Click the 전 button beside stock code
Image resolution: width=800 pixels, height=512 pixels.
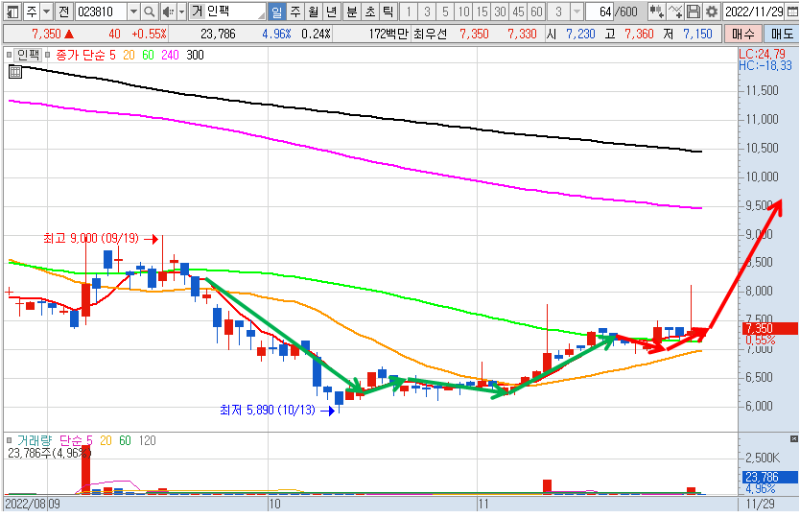tap(64, 11)
